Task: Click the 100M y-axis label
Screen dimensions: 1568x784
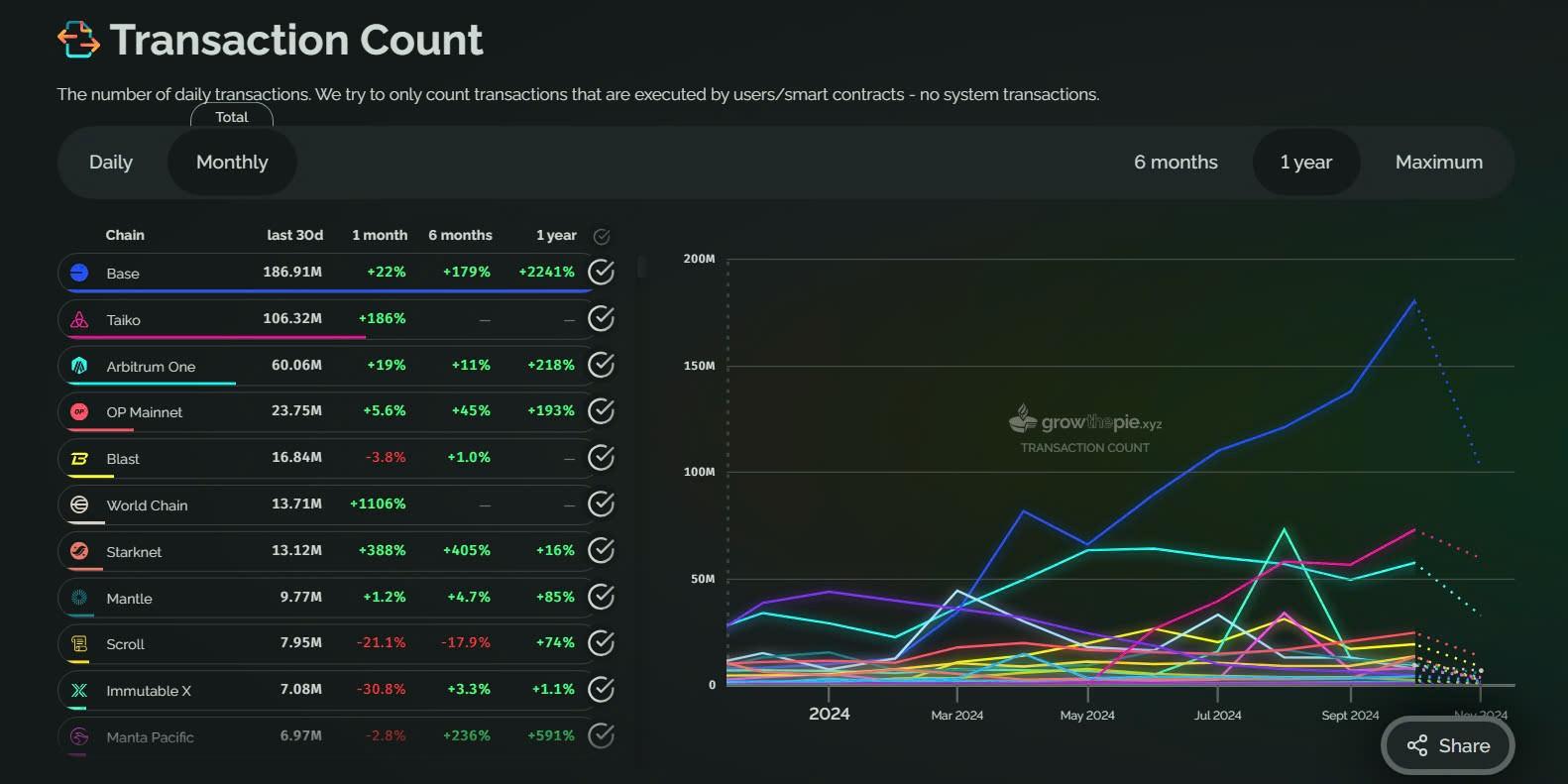Action: [x=699, y=472]
